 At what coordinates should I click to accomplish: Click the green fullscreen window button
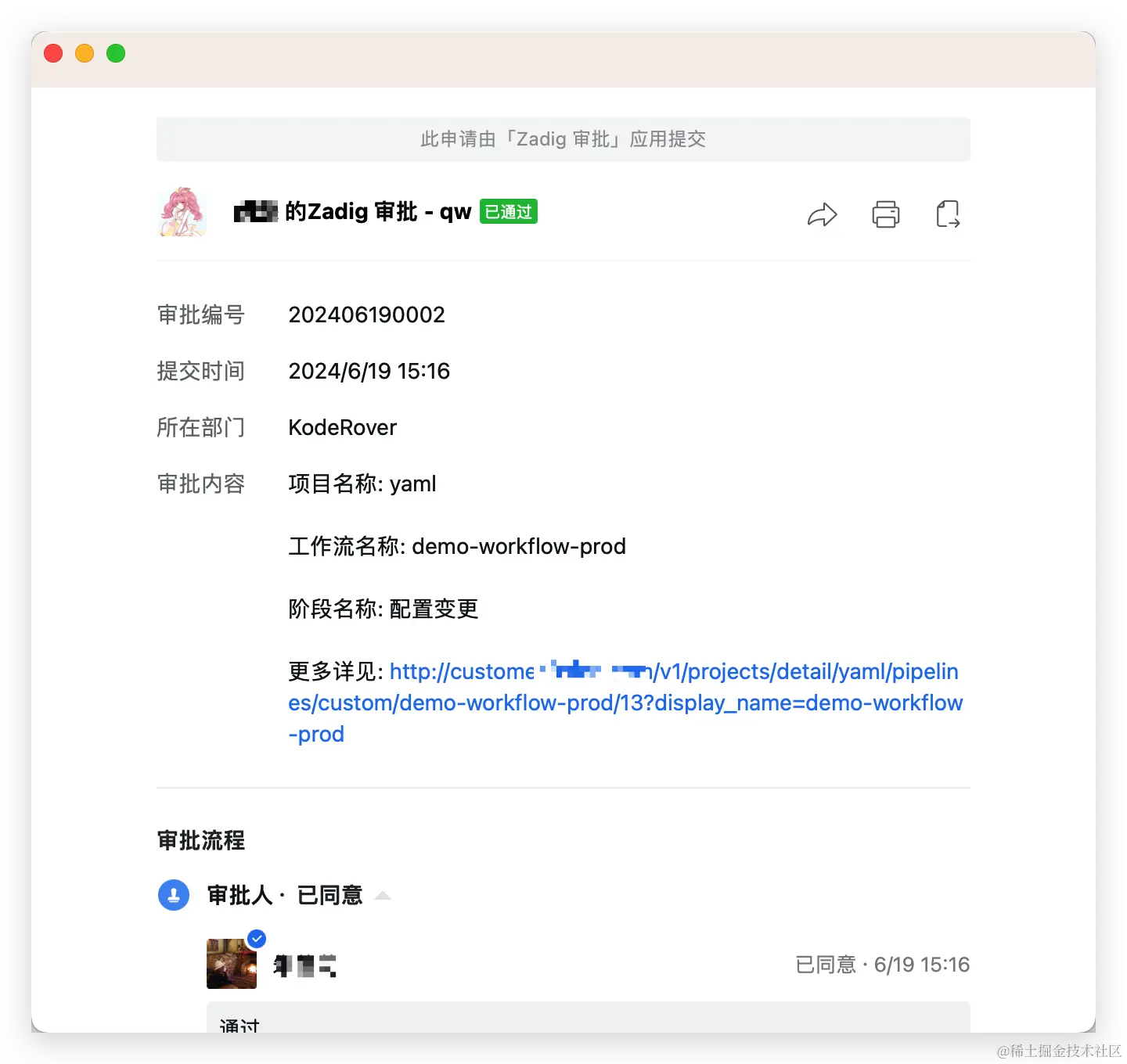tap(116, 53)
